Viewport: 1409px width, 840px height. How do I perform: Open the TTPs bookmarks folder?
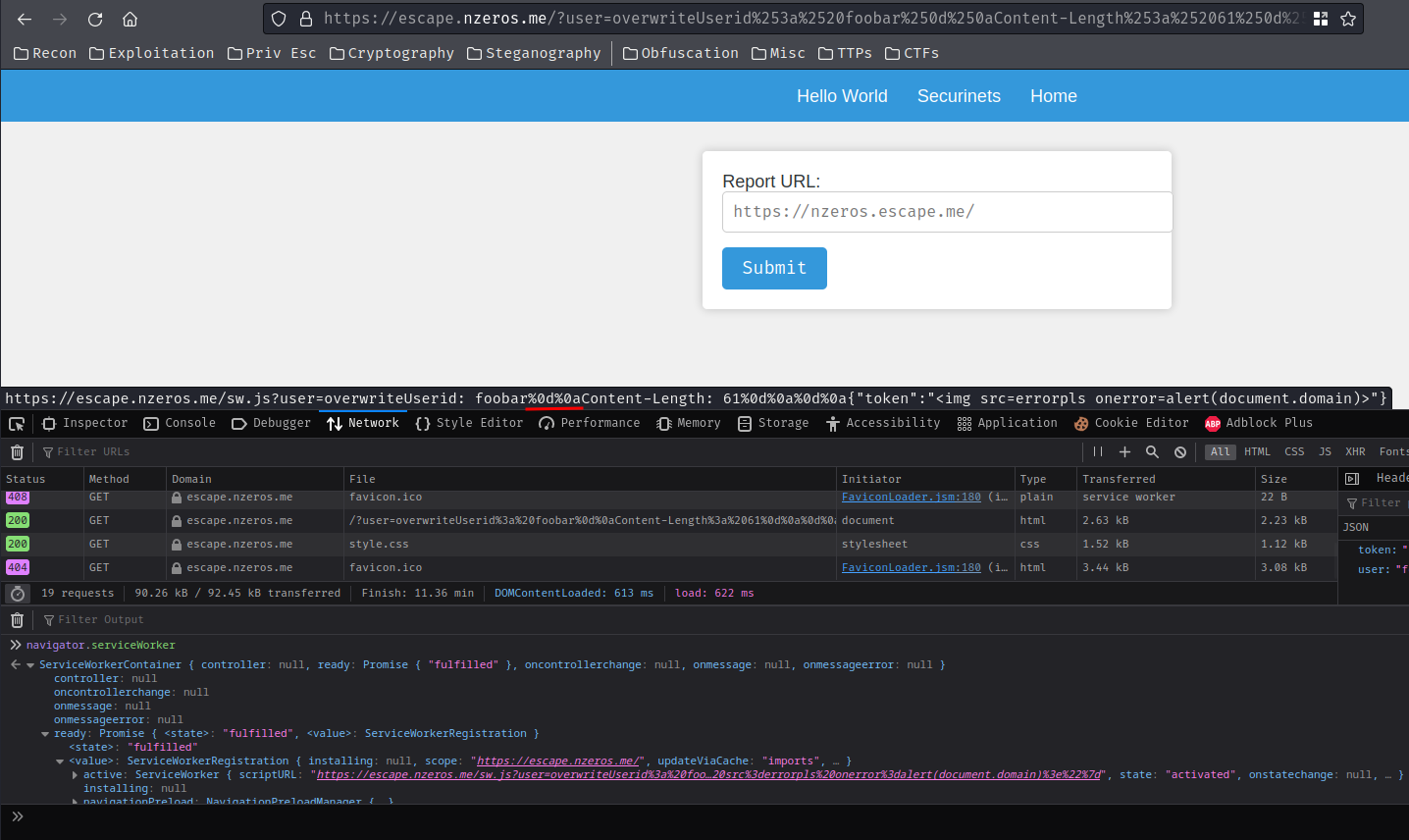pyautogui.click(x=845, y=53)
